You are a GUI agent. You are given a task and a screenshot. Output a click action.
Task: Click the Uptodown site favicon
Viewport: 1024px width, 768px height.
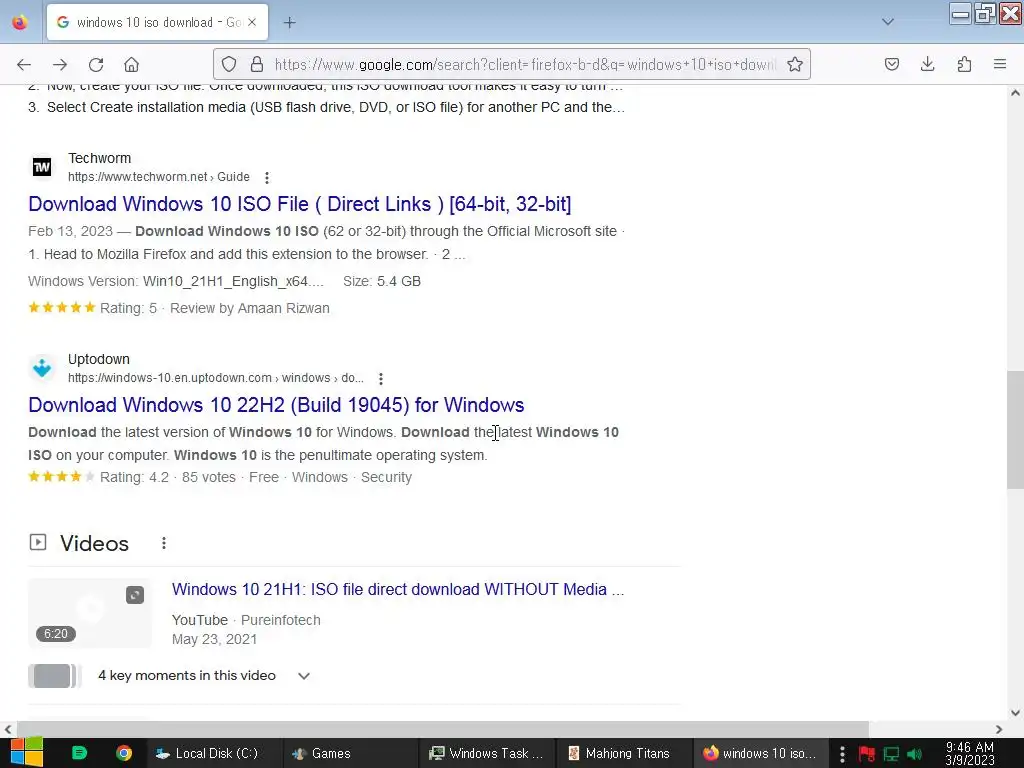pos(42,368)
